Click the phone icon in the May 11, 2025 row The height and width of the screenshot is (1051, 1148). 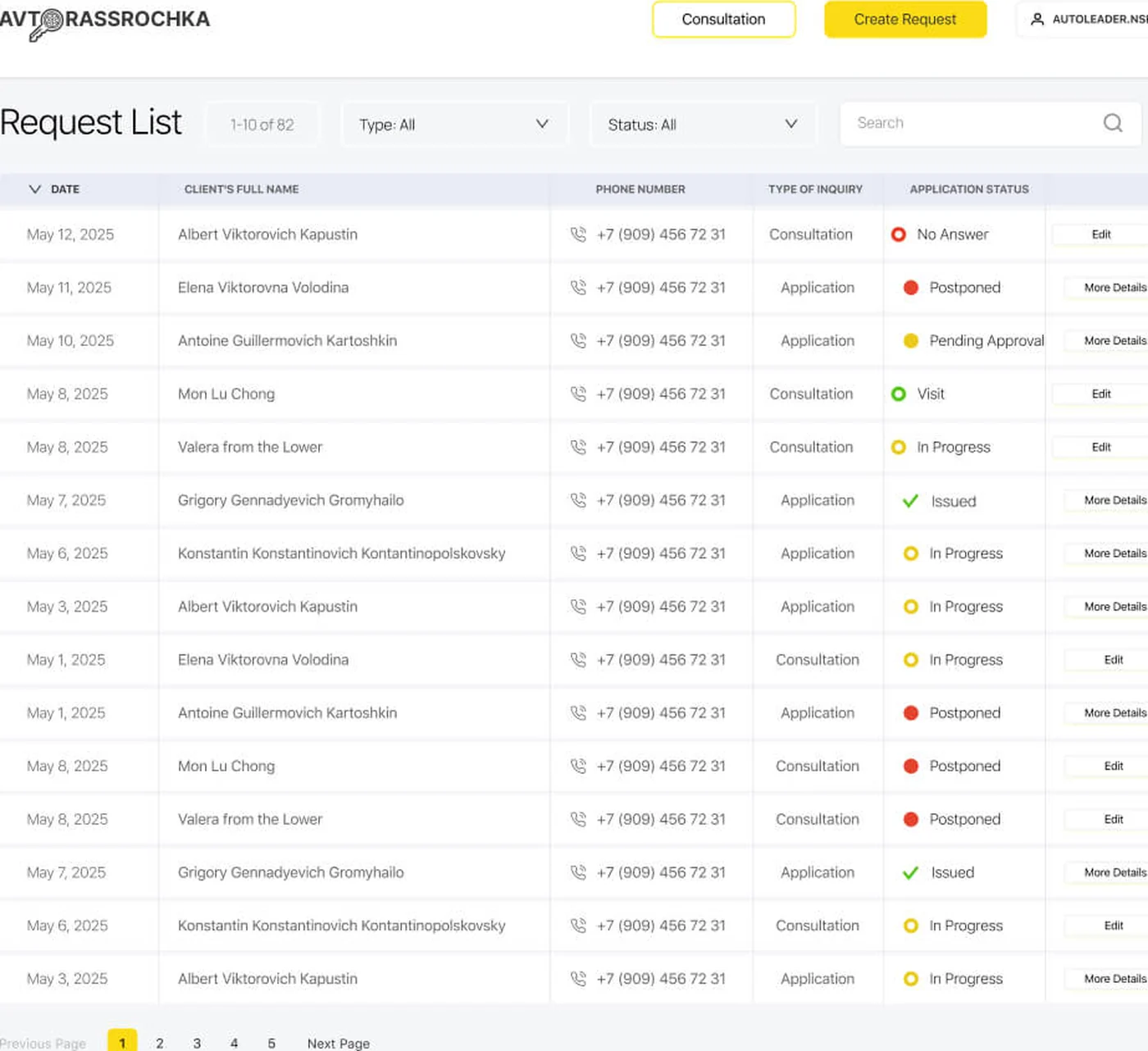[578, 288]
